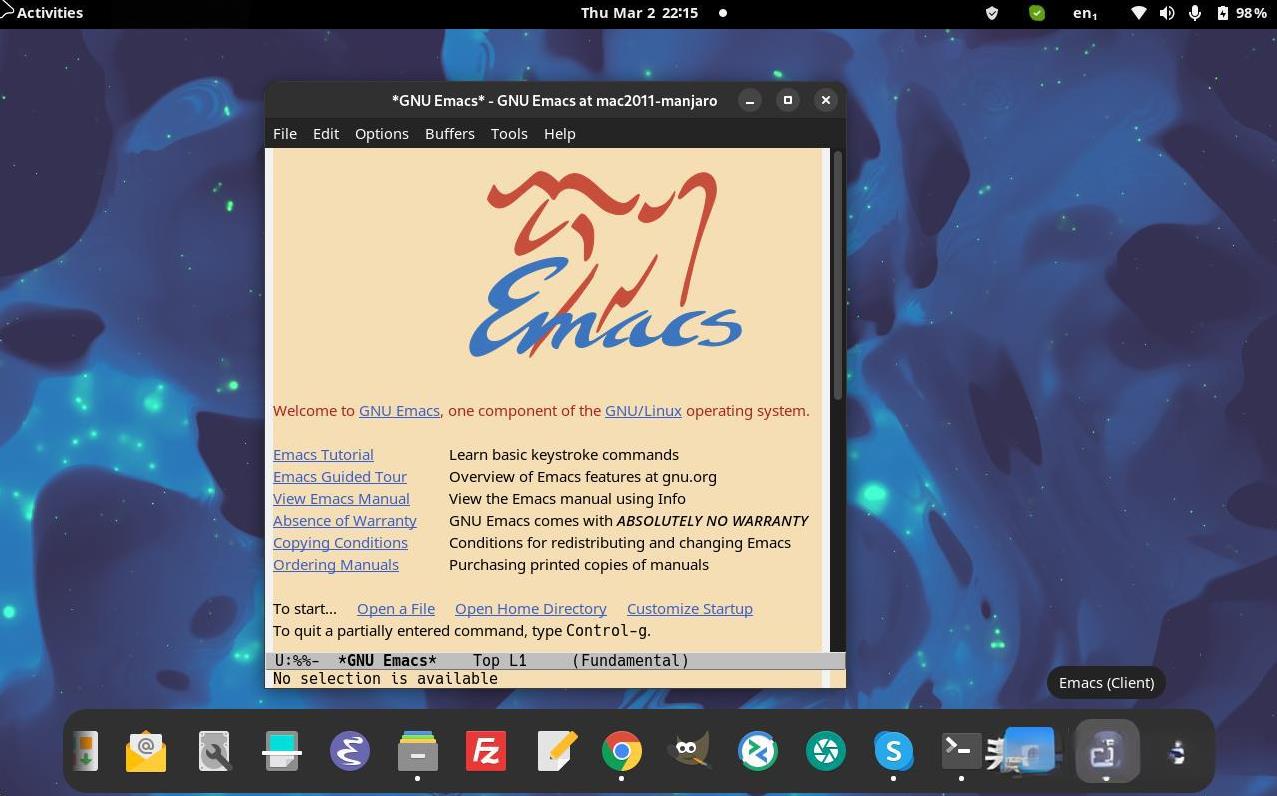
Task: Click the Customize Startup link
Action: 690,609
